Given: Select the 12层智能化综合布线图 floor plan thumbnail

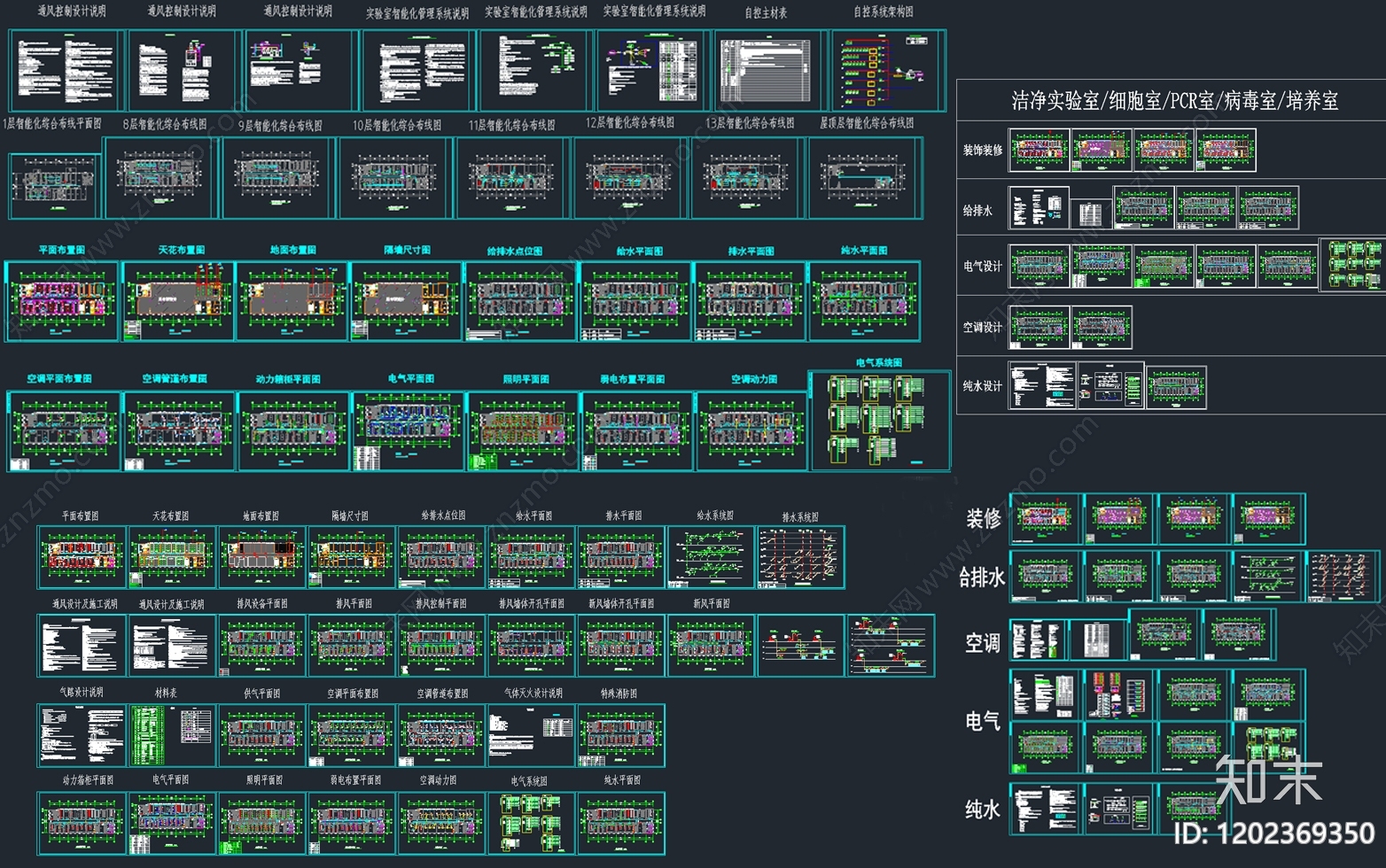Looking at the screenshot, I should (631, 177).
